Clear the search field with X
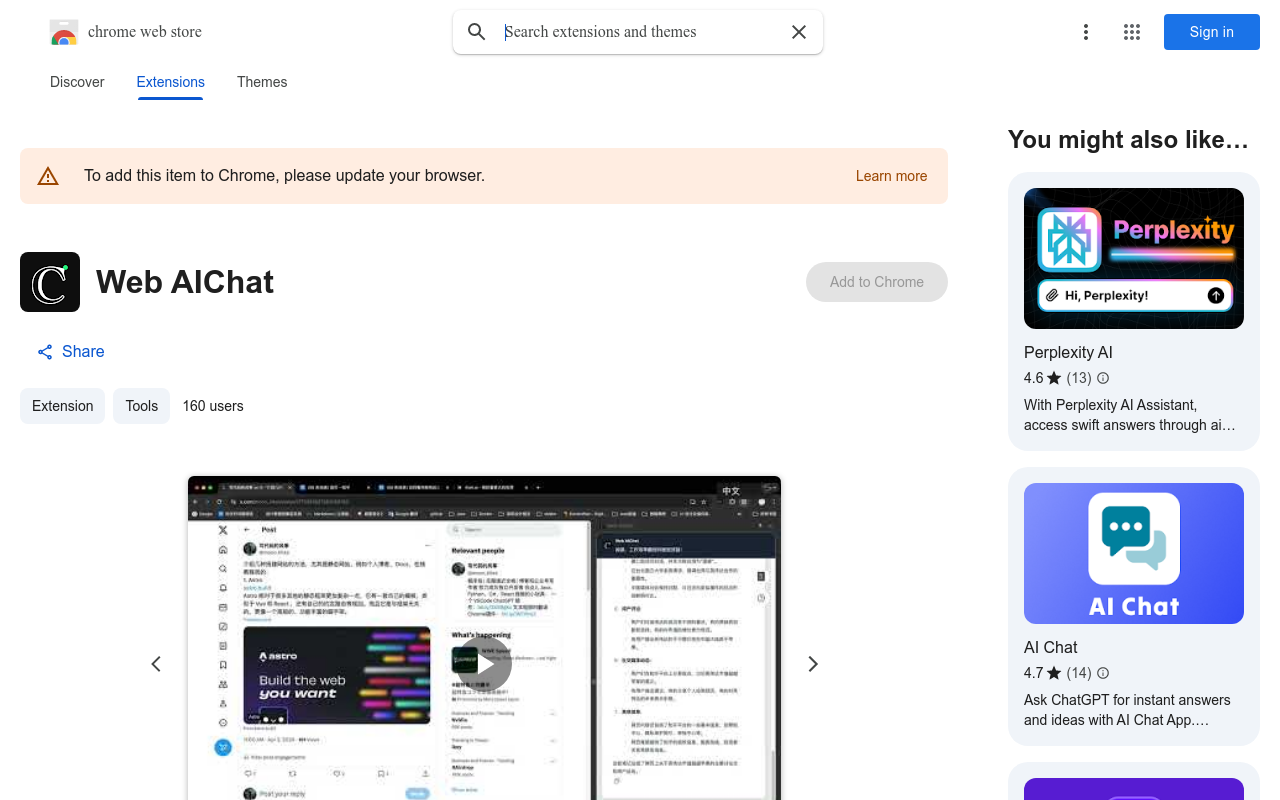Screen dimensions: 1280x800 coord(799,32)
